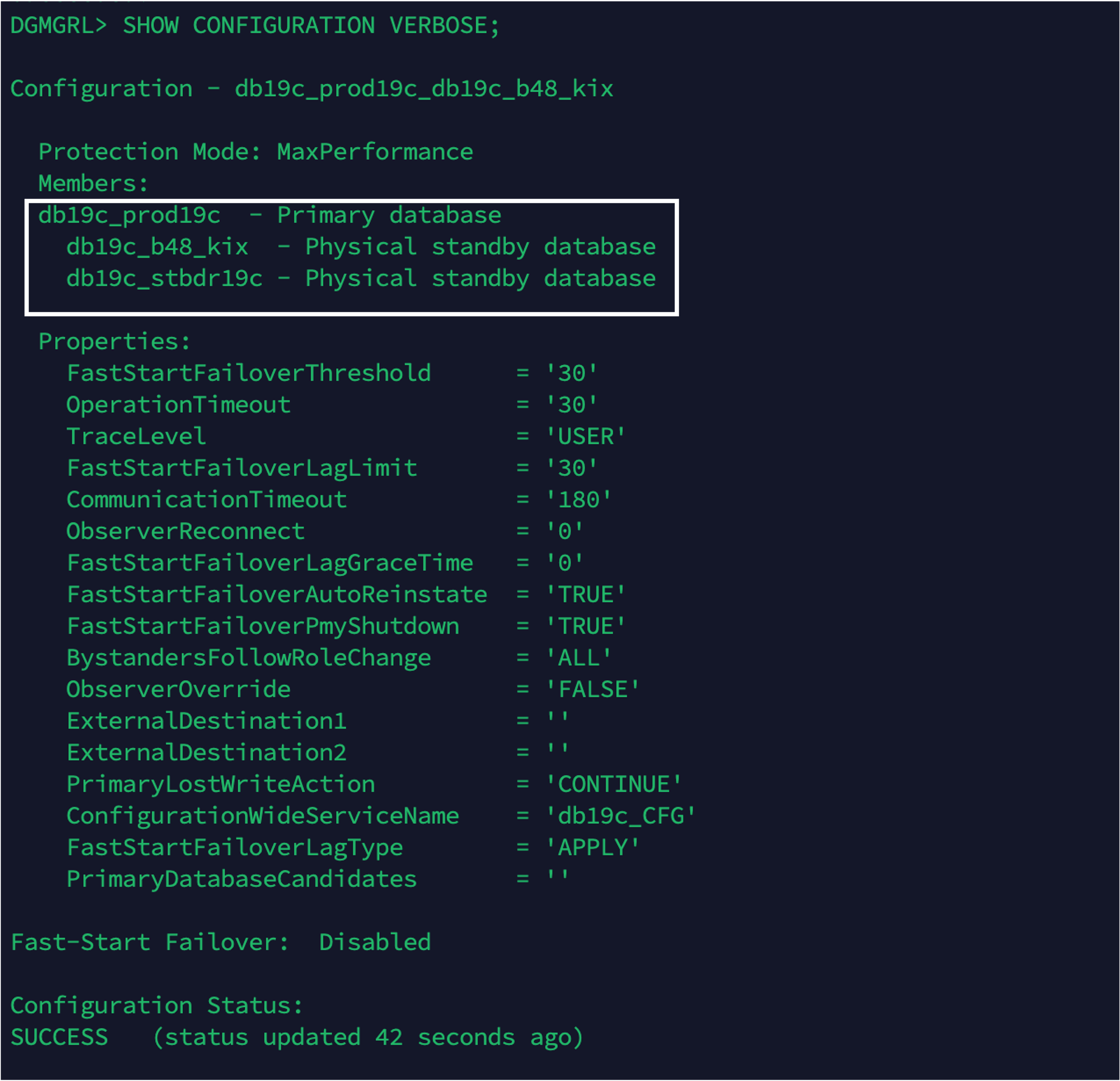
Task: Click the CommunicationTimeout value '180'
Action: (578, 500)
